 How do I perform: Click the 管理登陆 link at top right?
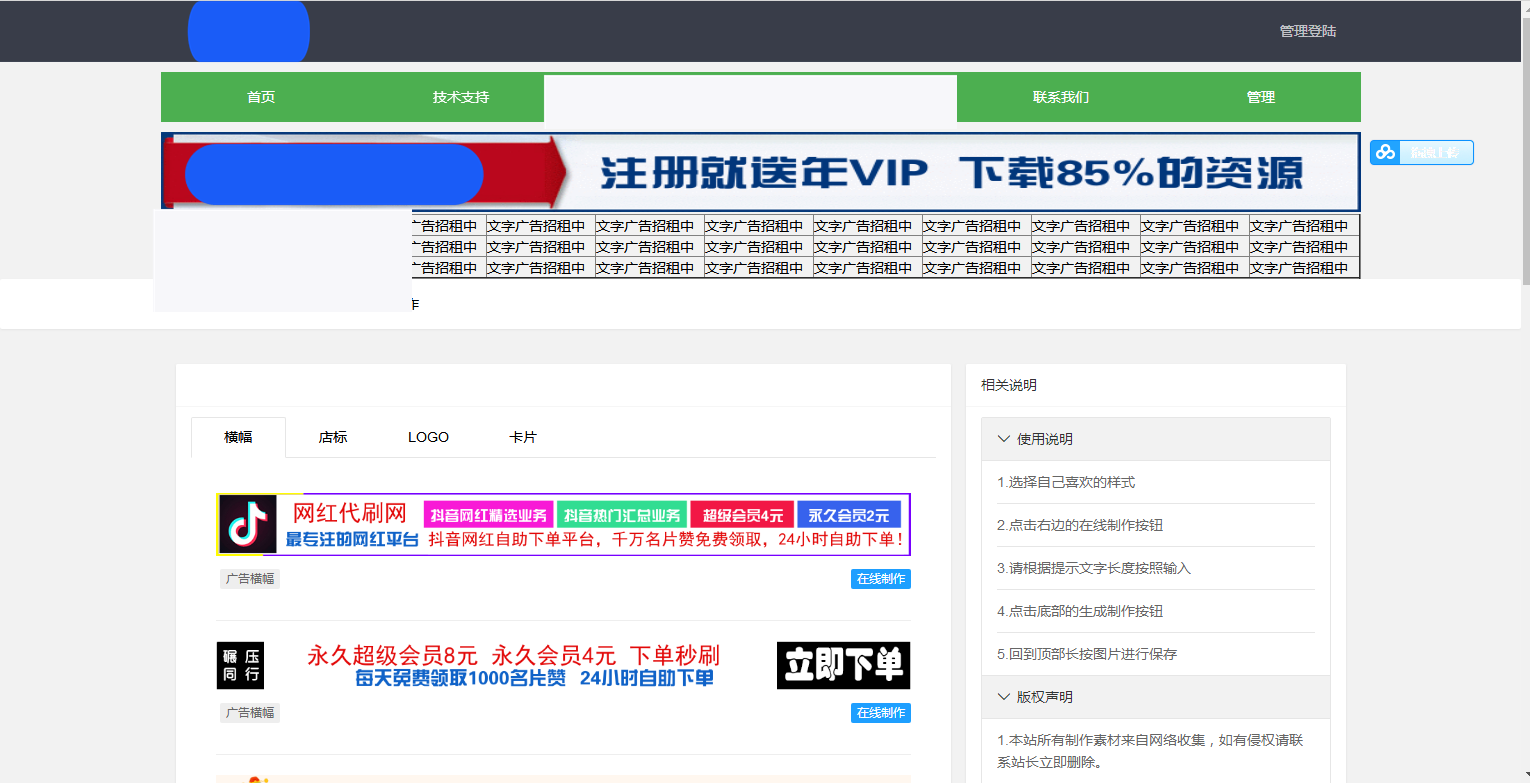pyautogui.click(x=1306, y=31)
